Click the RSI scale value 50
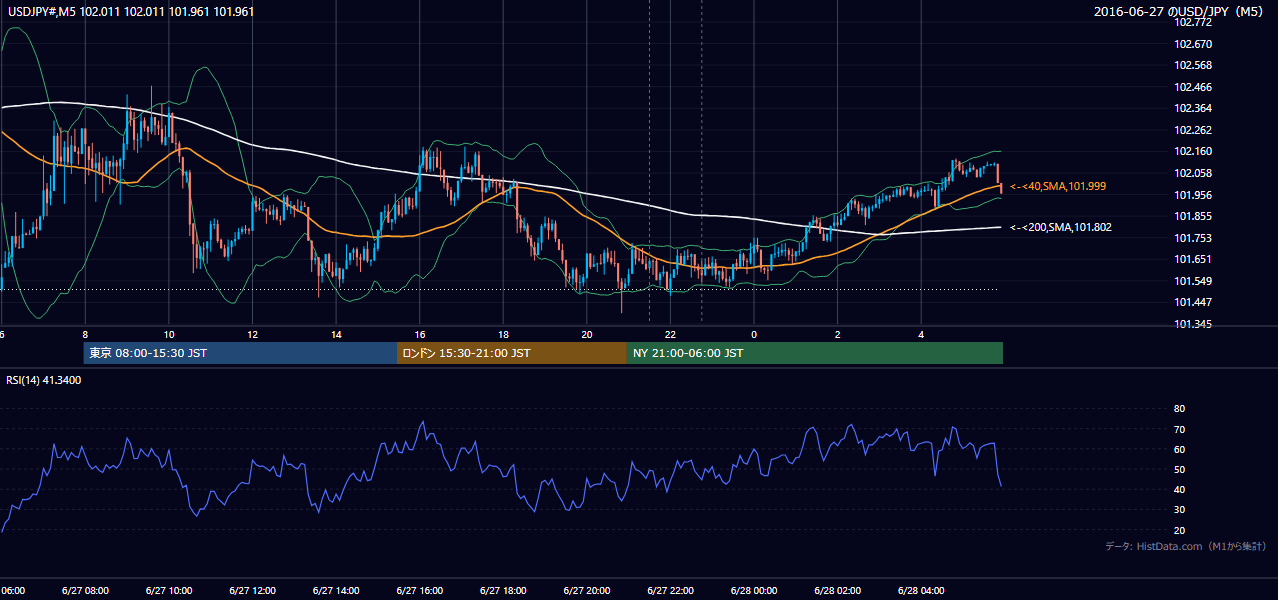This screenshot has height=600, width=1278. pyautogui.click(x=1179, y=469)
